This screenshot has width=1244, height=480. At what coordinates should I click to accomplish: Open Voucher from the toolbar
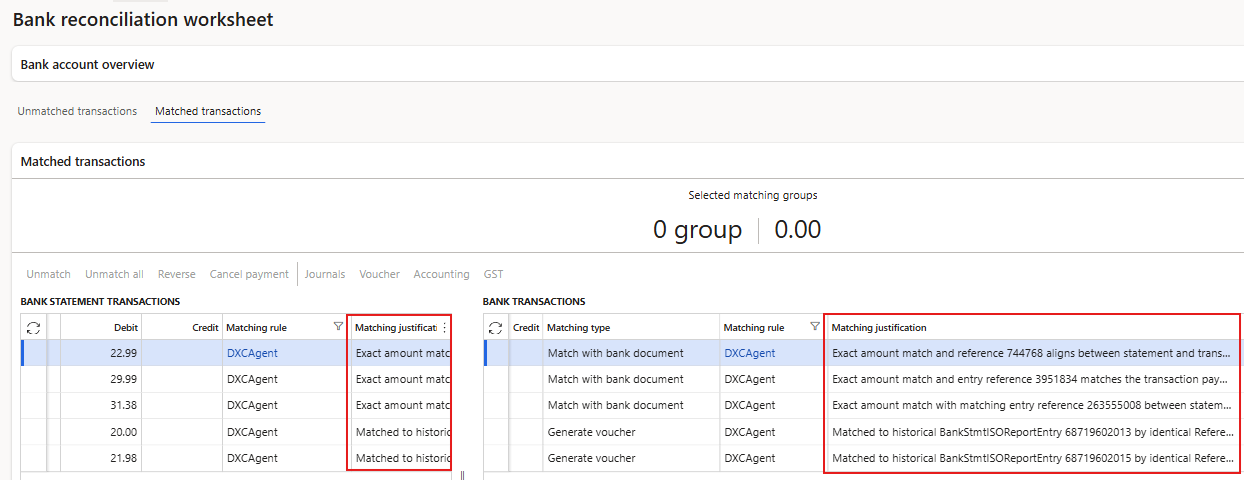click(379, 274)
